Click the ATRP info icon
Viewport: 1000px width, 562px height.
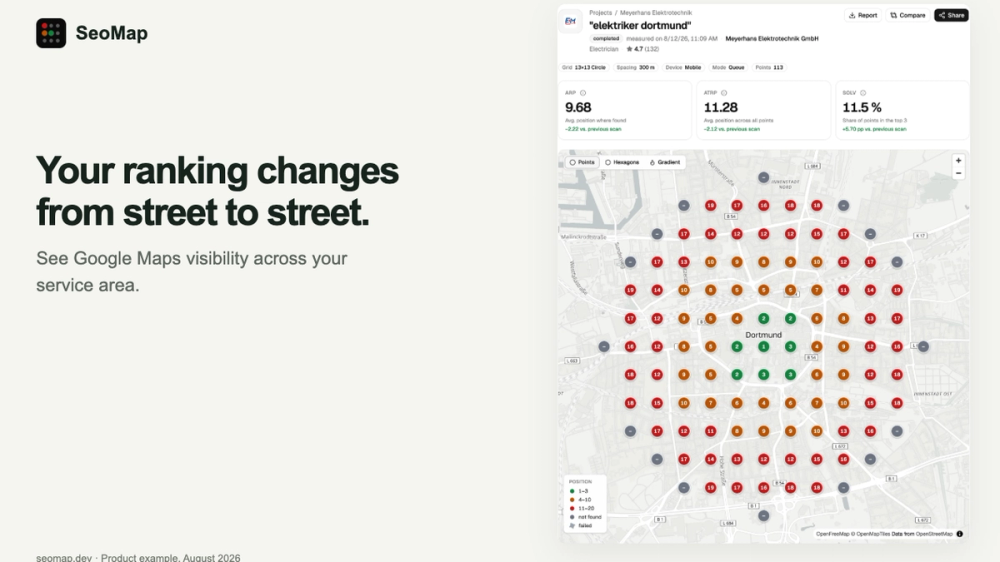tap(724, 93)
